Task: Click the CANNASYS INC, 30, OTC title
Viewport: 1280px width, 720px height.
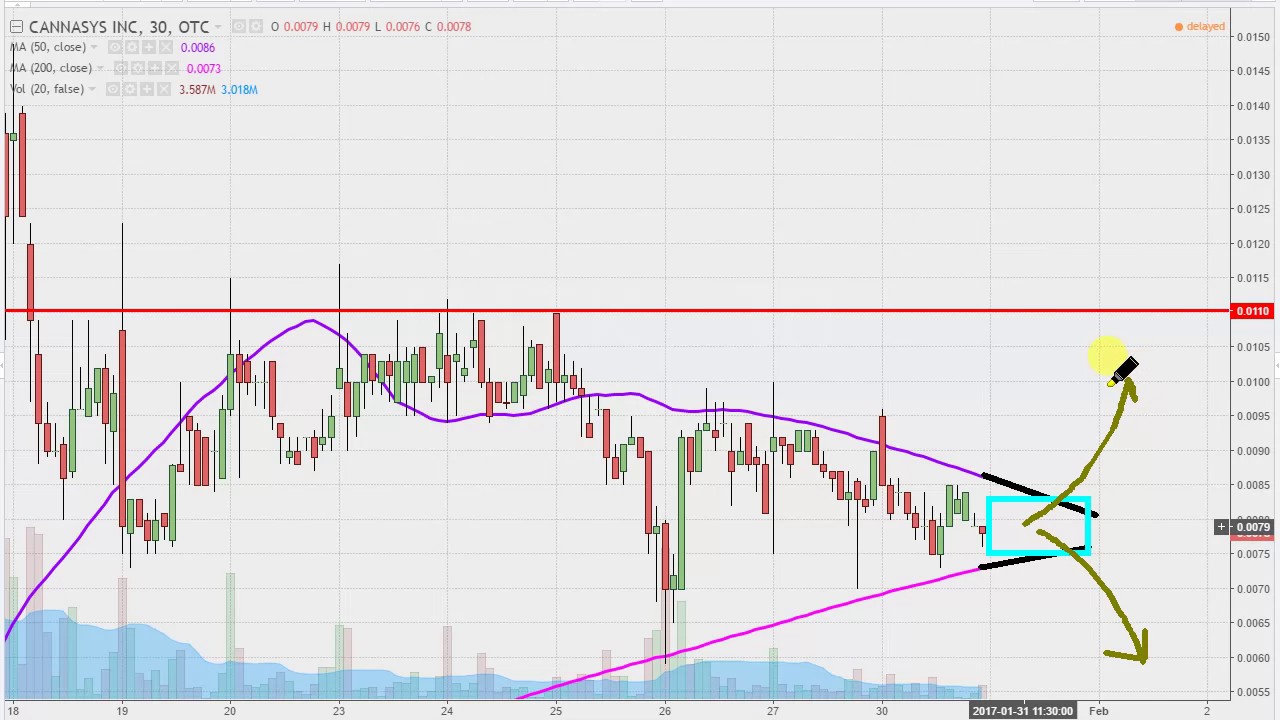Action: [119, 27]
